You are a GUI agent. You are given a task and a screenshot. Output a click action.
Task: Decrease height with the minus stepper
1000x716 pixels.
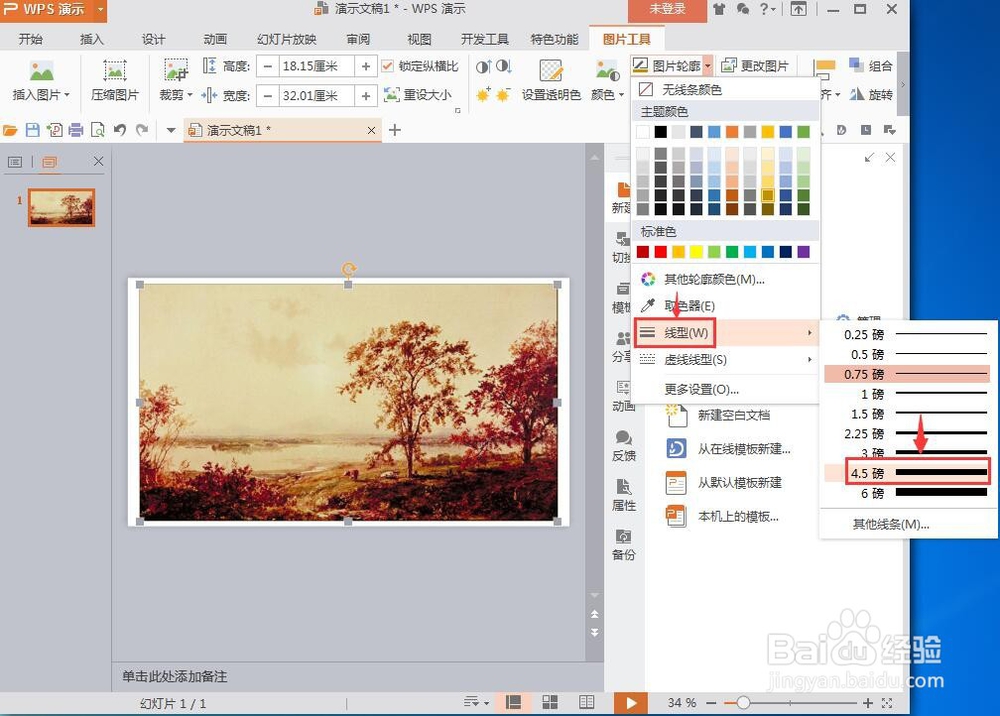point(268,66)
